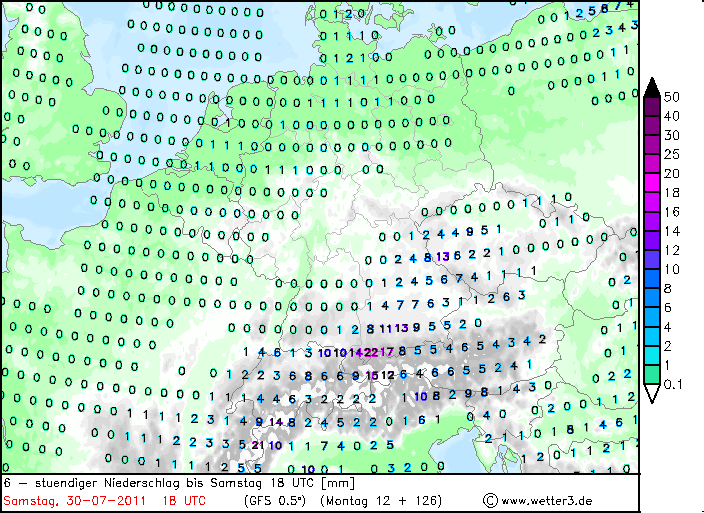Click the legend label 30
Image resolution: width=704 pixels, height=513 pixels.
click(x=672, y=135)
